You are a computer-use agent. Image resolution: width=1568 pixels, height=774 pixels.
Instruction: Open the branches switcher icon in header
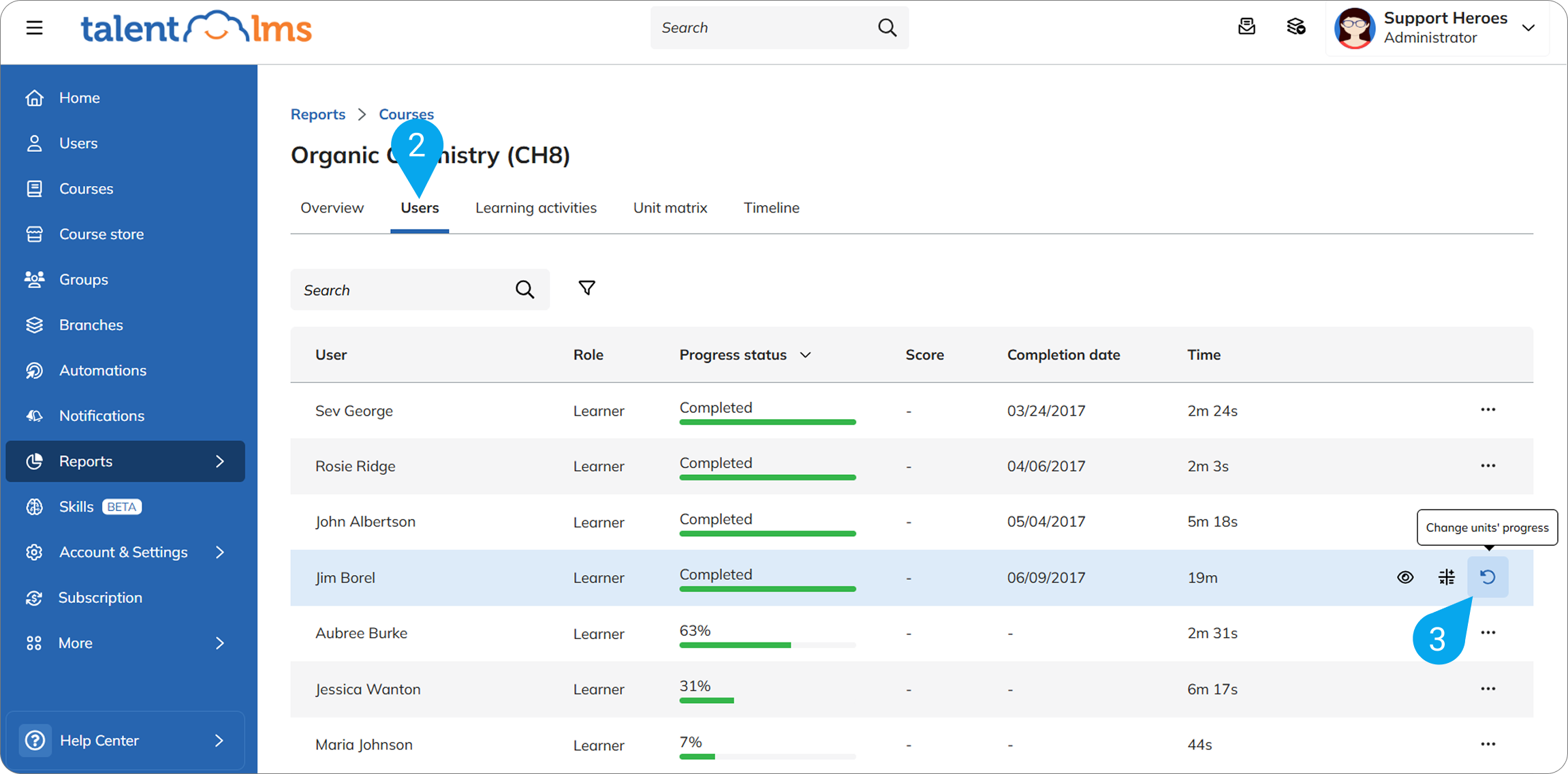pyautogui.click(x=1296, y=27)
